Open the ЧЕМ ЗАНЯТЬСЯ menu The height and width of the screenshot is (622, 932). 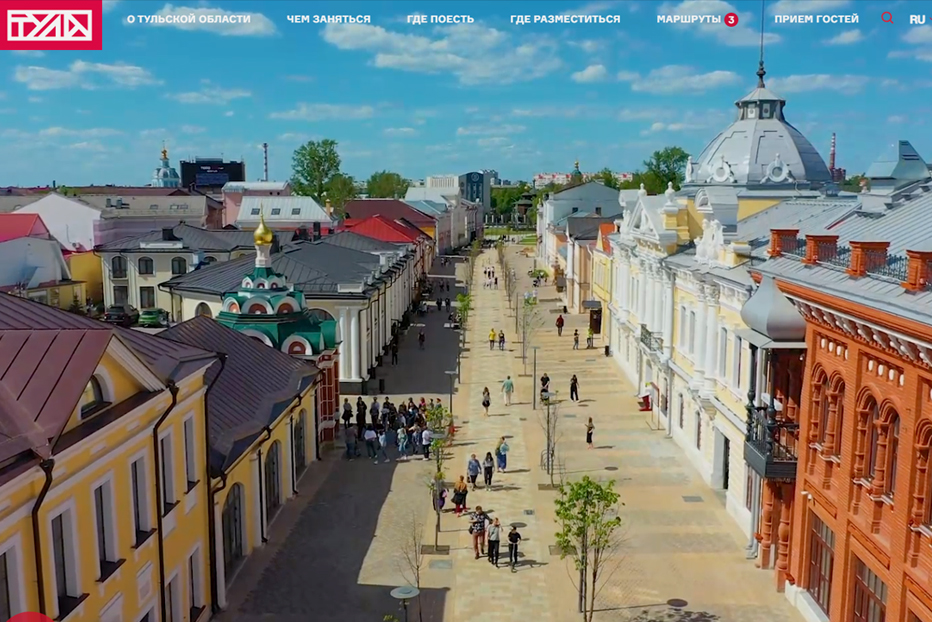(x=329, y=19)
